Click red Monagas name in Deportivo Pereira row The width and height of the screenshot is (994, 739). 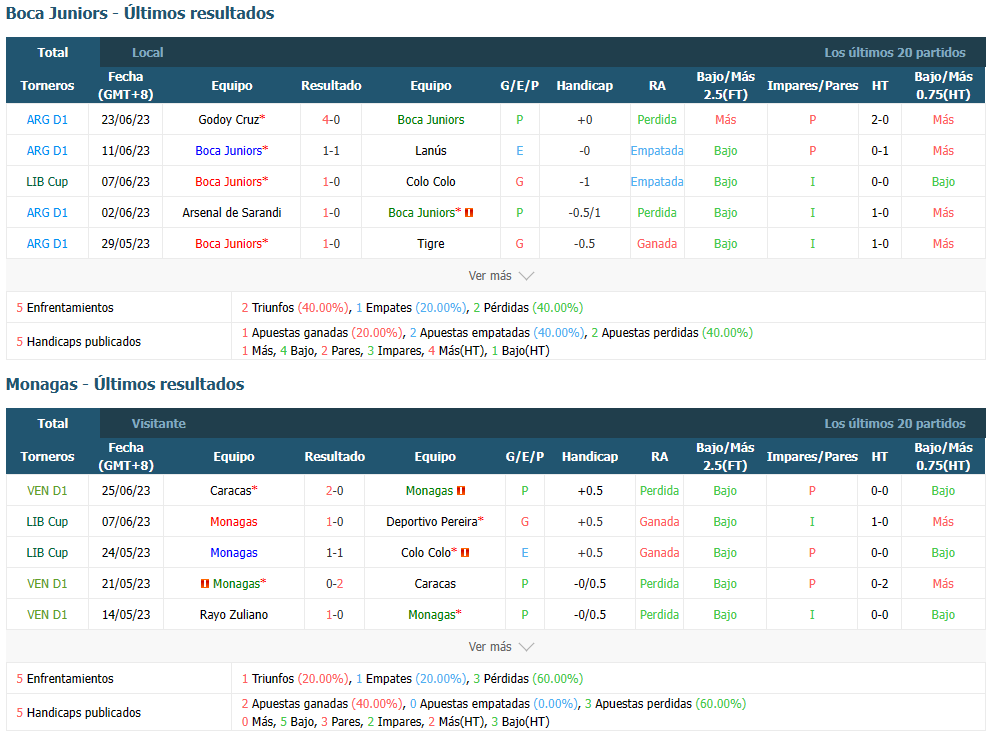[234, 522]
